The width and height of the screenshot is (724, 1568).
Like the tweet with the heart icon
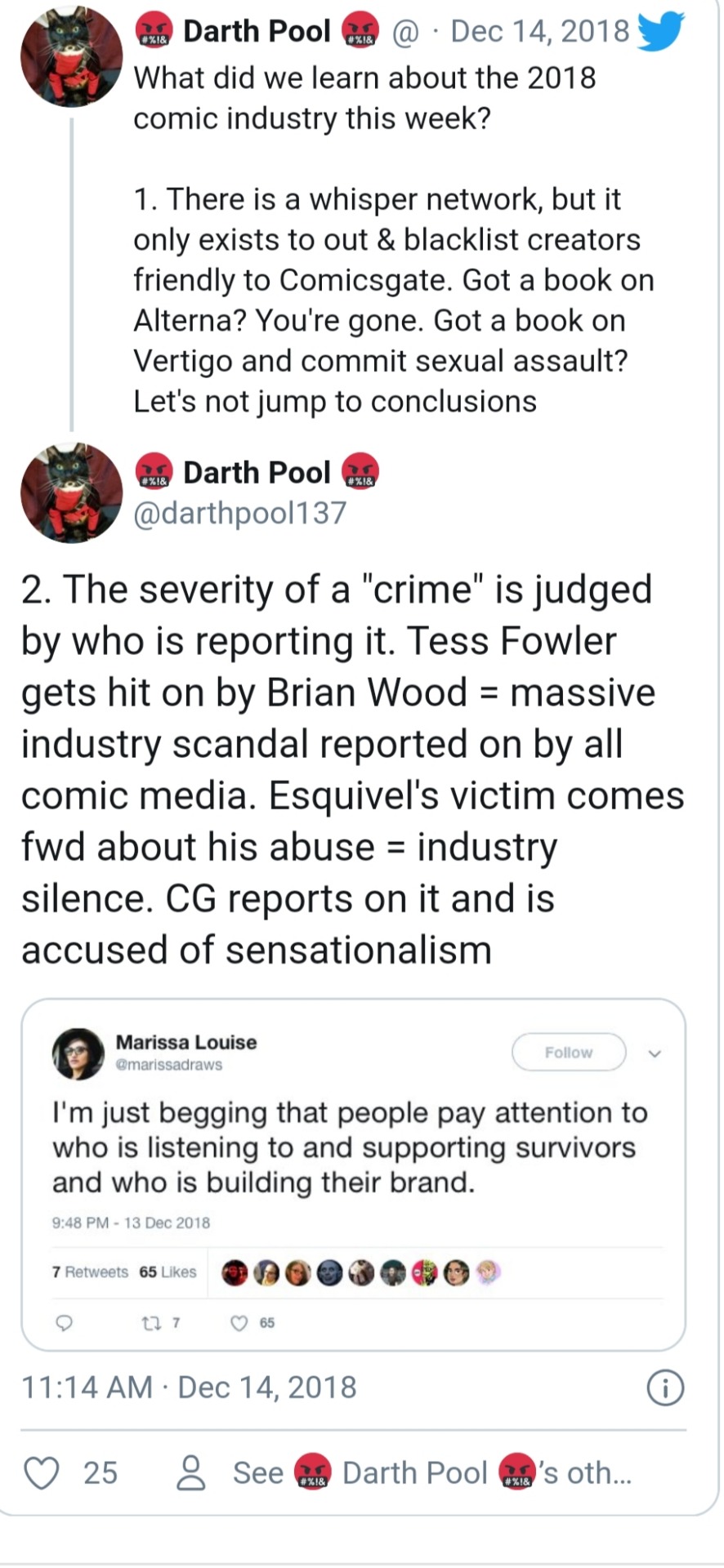[42, 1472]
